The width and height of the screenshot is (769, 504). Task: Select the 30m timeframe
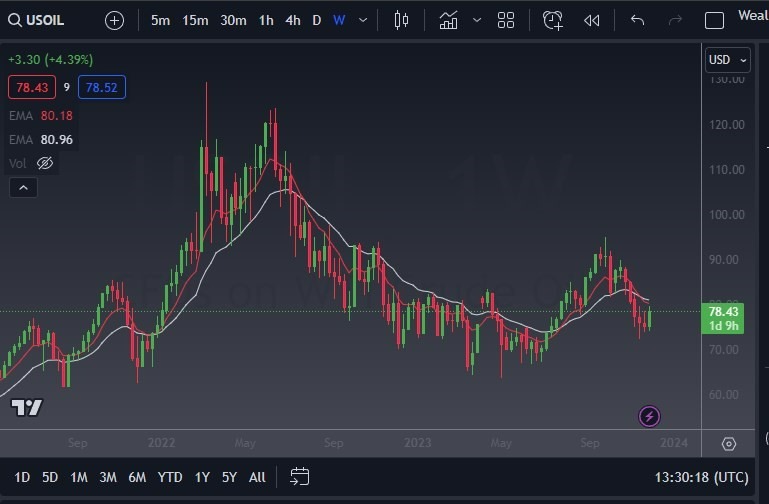(233, 21)
